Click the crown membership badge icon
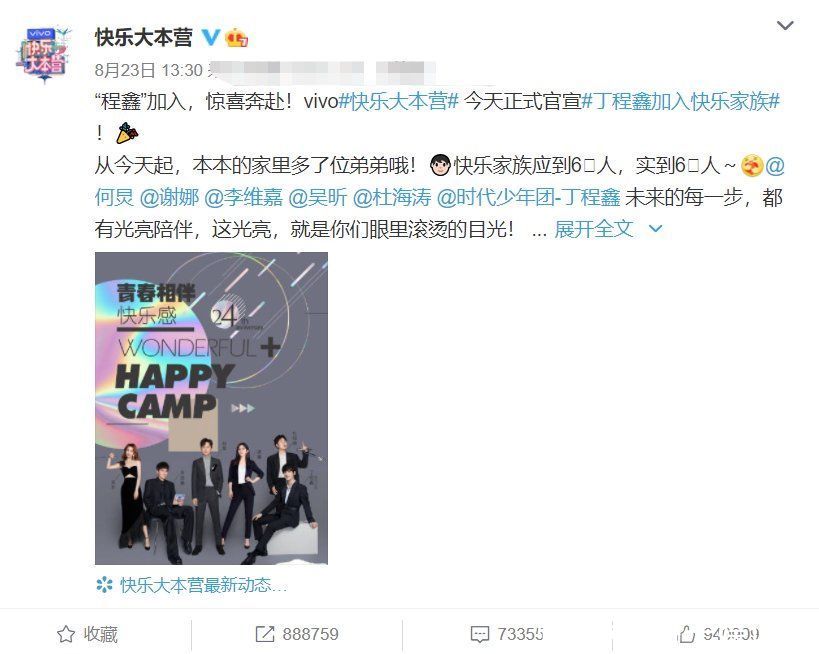Screen dimensions: 819x654 236,38
